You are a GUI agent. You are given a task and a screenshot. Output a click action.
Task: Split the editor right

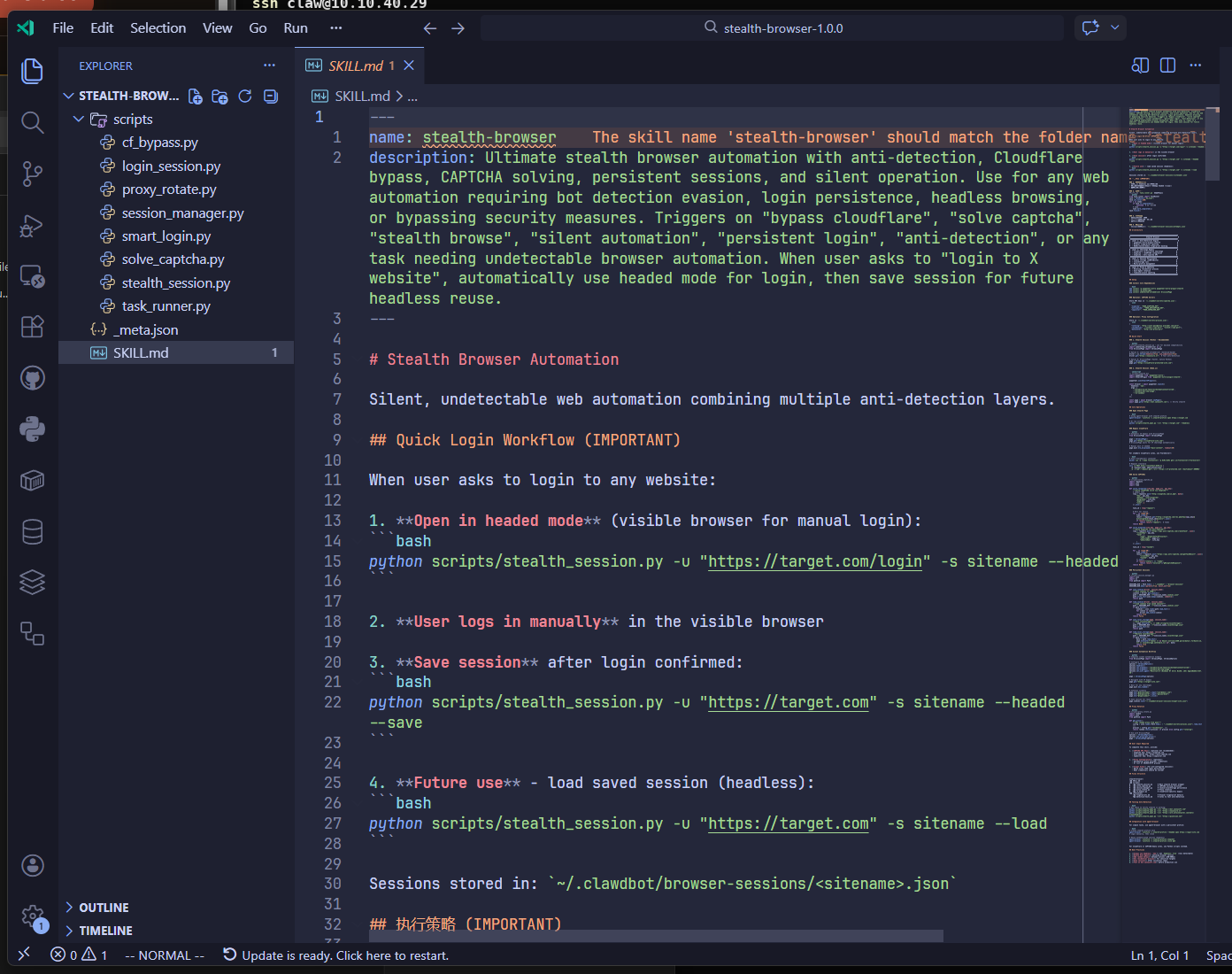1167,66
